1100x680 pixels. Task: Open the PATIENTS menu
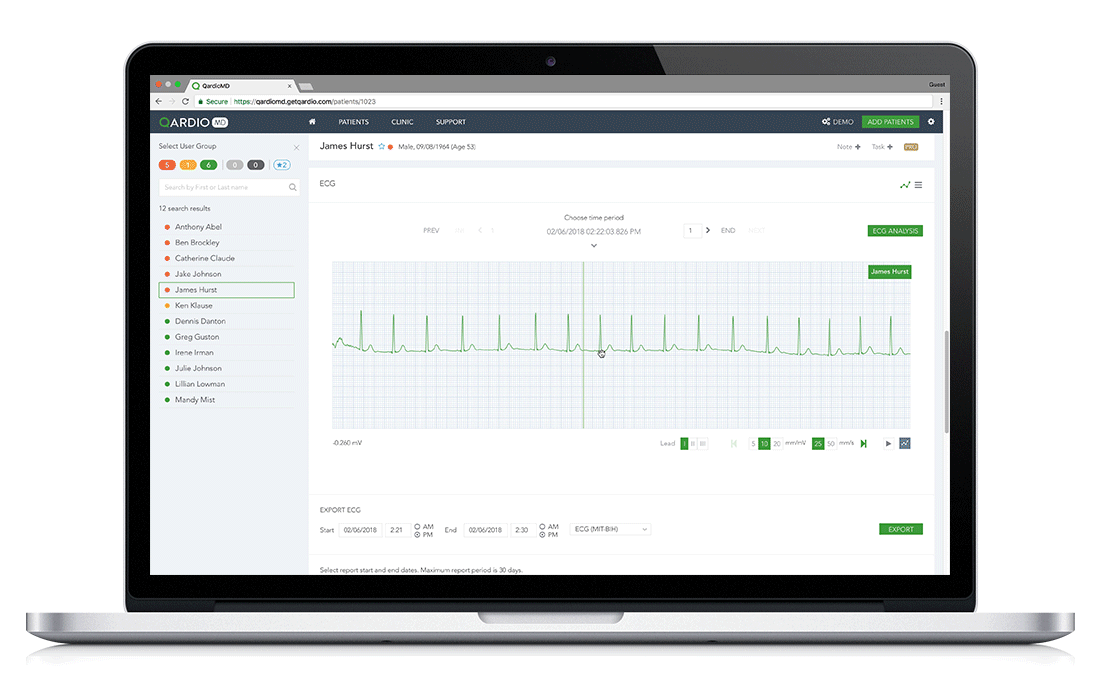[354, 121]
